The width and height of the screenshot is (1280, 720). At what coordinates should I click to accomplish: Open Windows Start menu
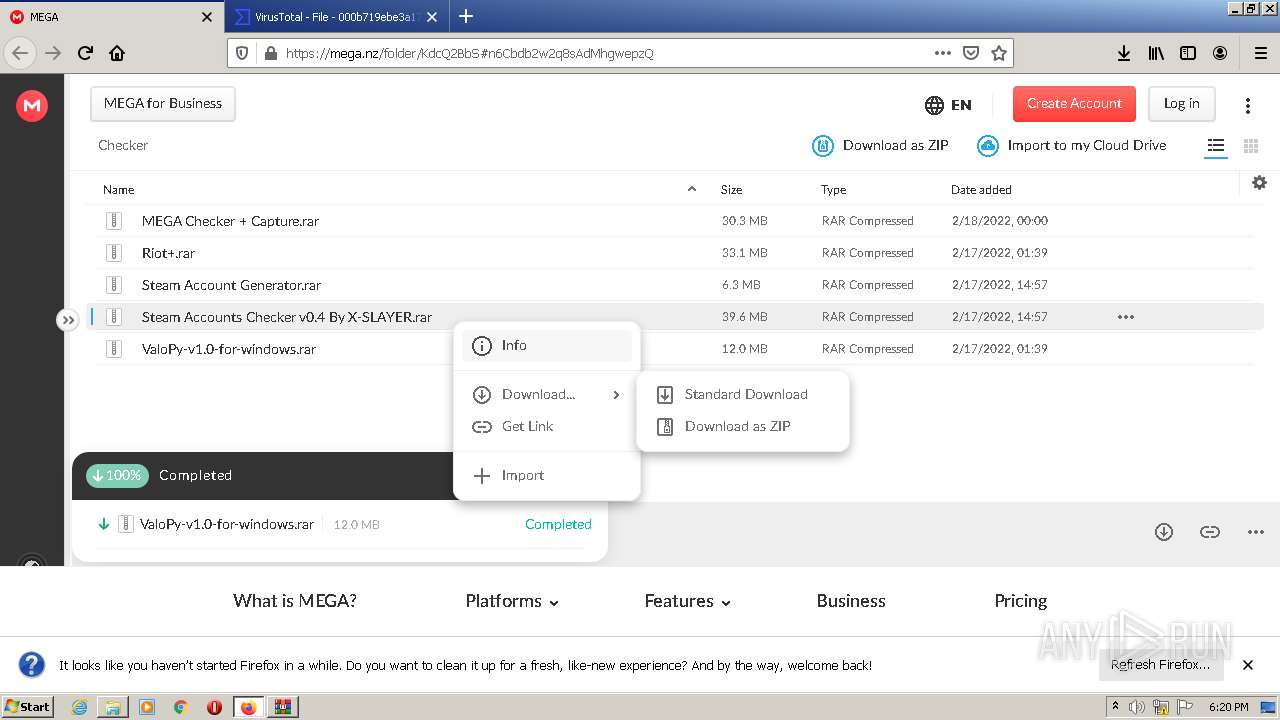pyautogui.click(x=28, y=706)
